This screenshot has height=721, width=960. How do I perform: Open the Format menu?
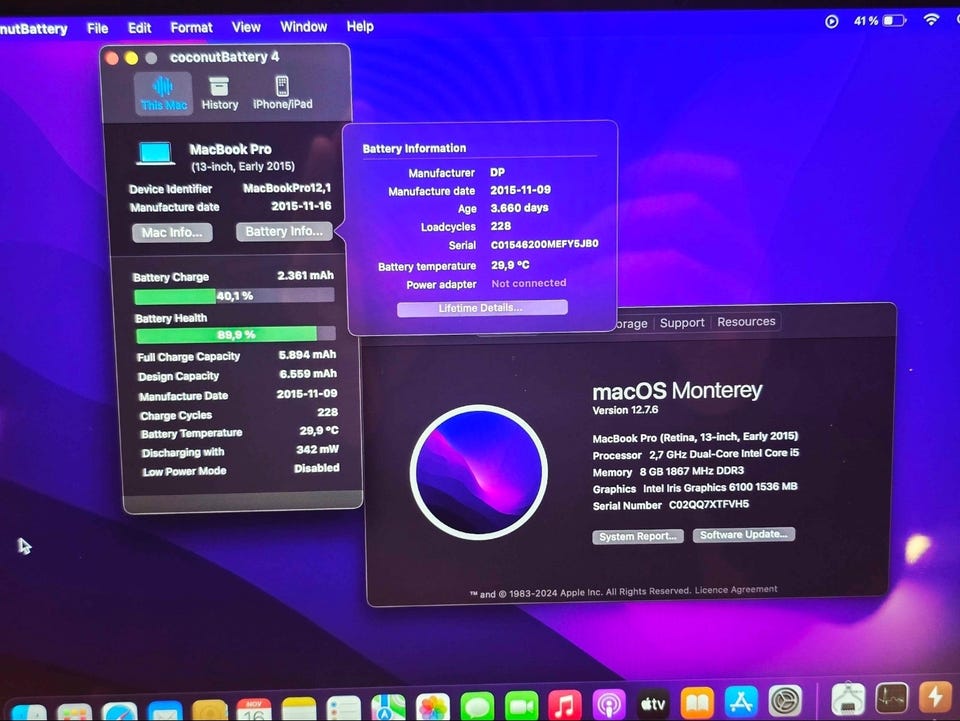point(192,28)
